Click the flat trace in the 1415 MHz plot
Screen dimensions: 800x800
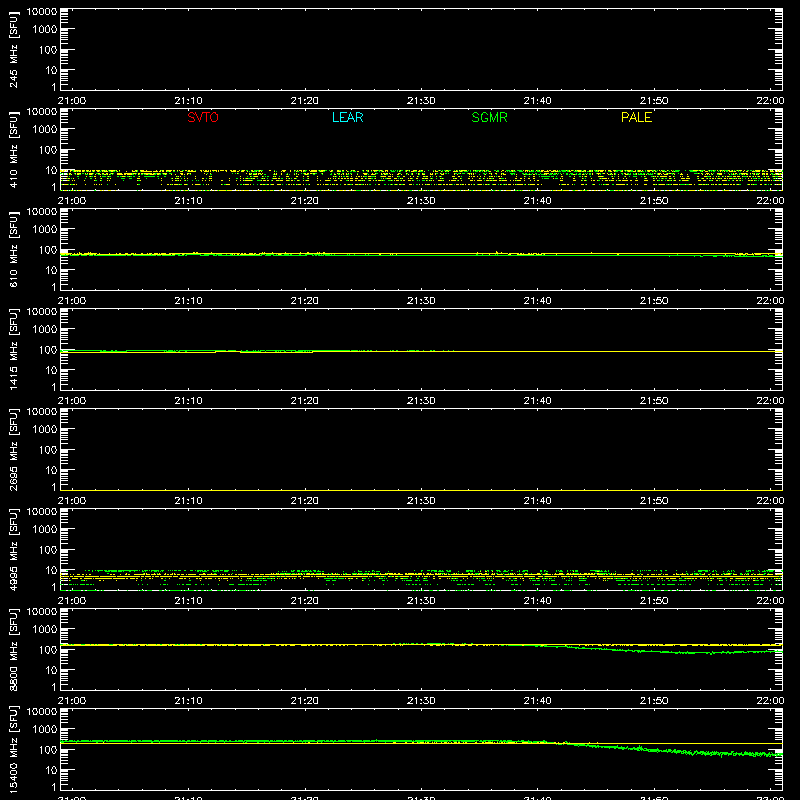pyautogui.click(x=421, y=351)
